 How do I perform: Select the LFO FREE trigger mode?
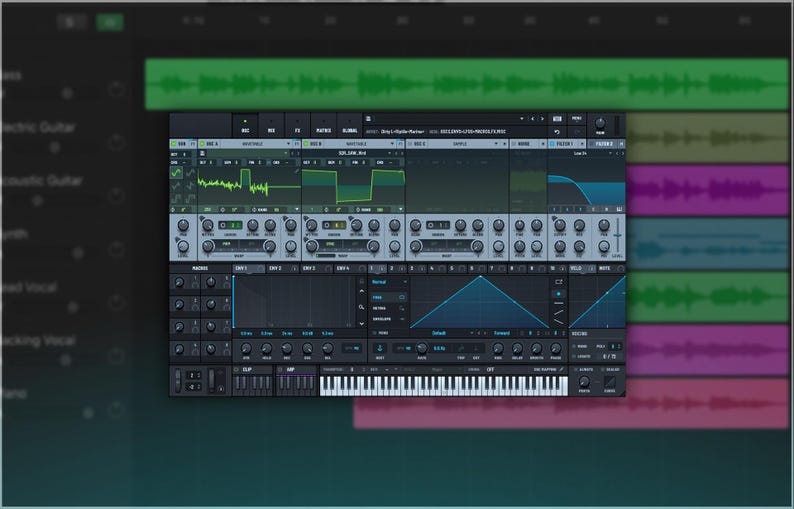tap(388, 297)
